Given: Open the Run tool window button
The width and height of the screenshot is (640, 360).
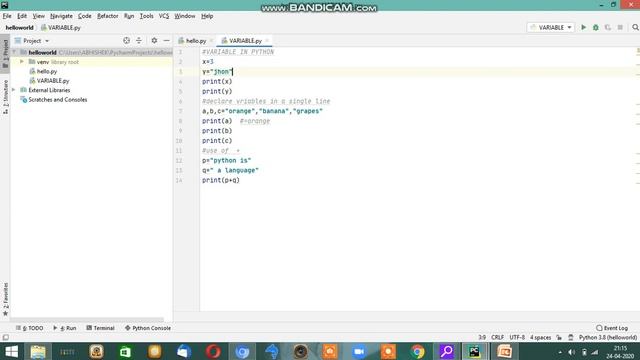Looking at the screenshot, I should 65,328.
